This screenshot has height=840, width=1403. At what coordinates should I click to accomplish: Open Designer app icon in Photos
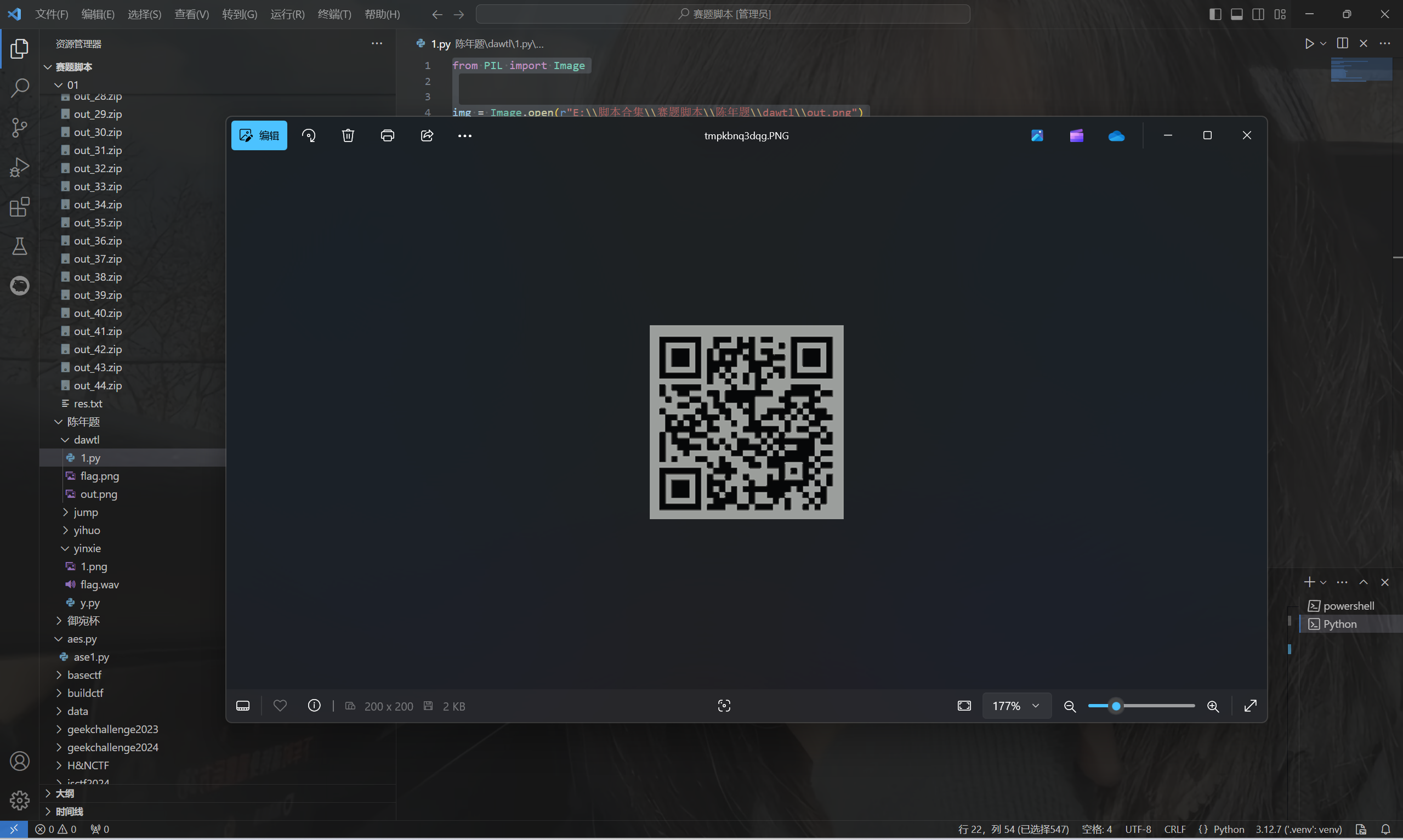(x=1037, y=135)
